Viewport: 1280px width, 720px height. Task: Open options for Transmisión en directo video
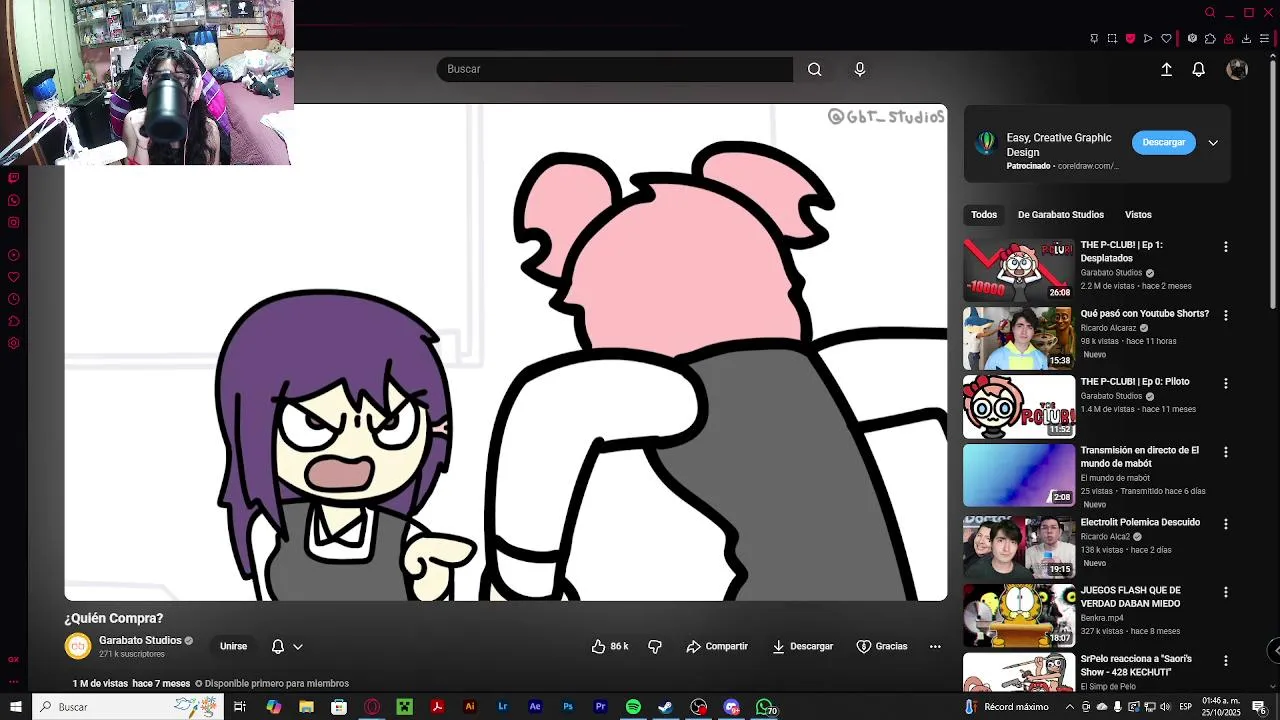pos(1226,452)
